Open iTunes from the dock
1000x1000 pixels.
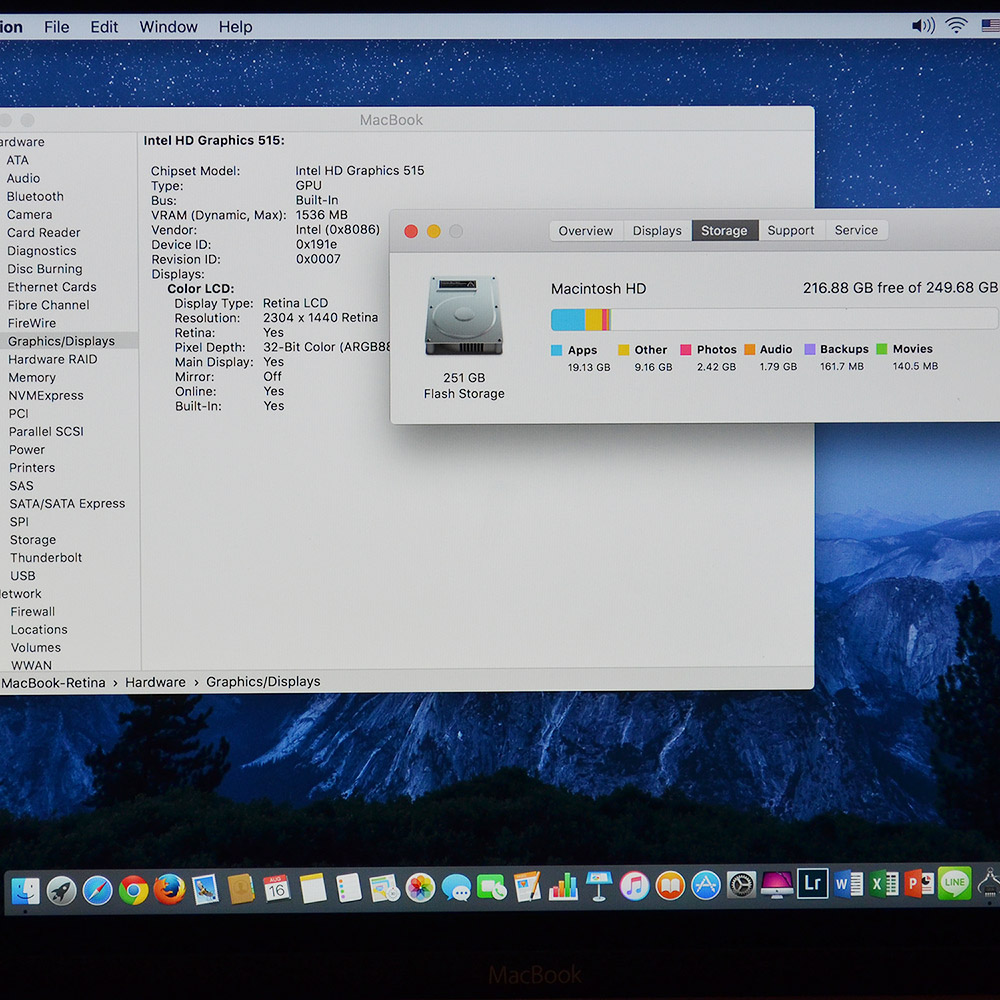634,886
